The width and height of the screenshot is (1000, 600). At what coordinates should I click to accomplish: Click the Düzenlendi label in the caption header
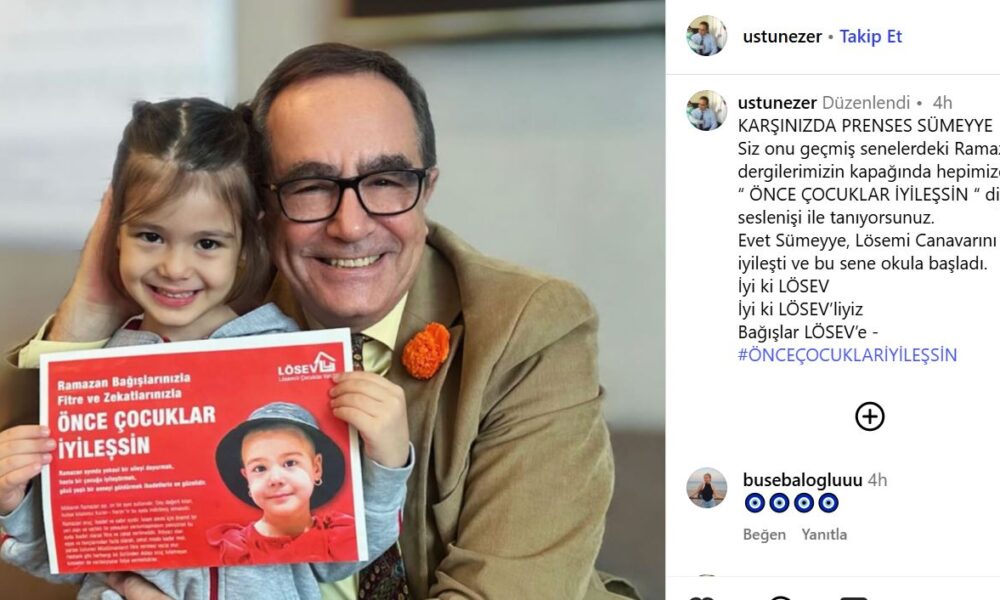[x=865, y=103]
